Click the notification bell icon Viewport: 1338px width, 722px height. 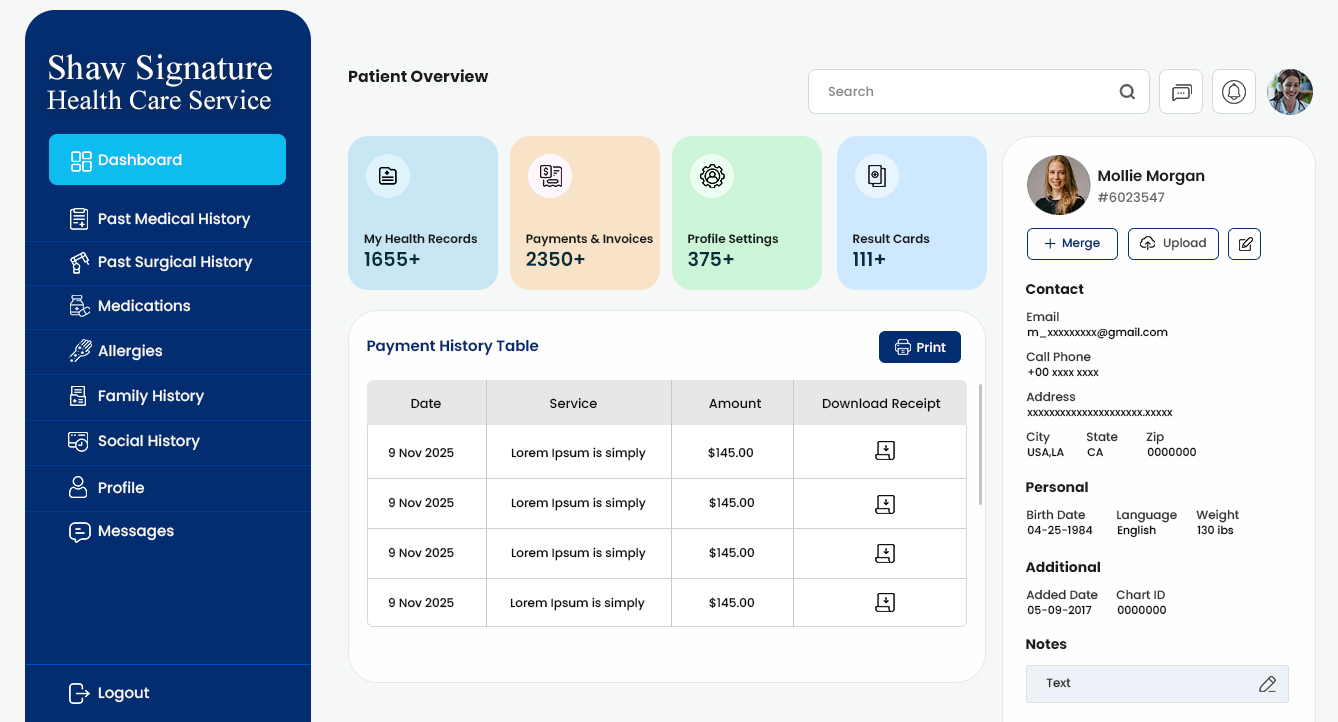[x=1234, y=92]
